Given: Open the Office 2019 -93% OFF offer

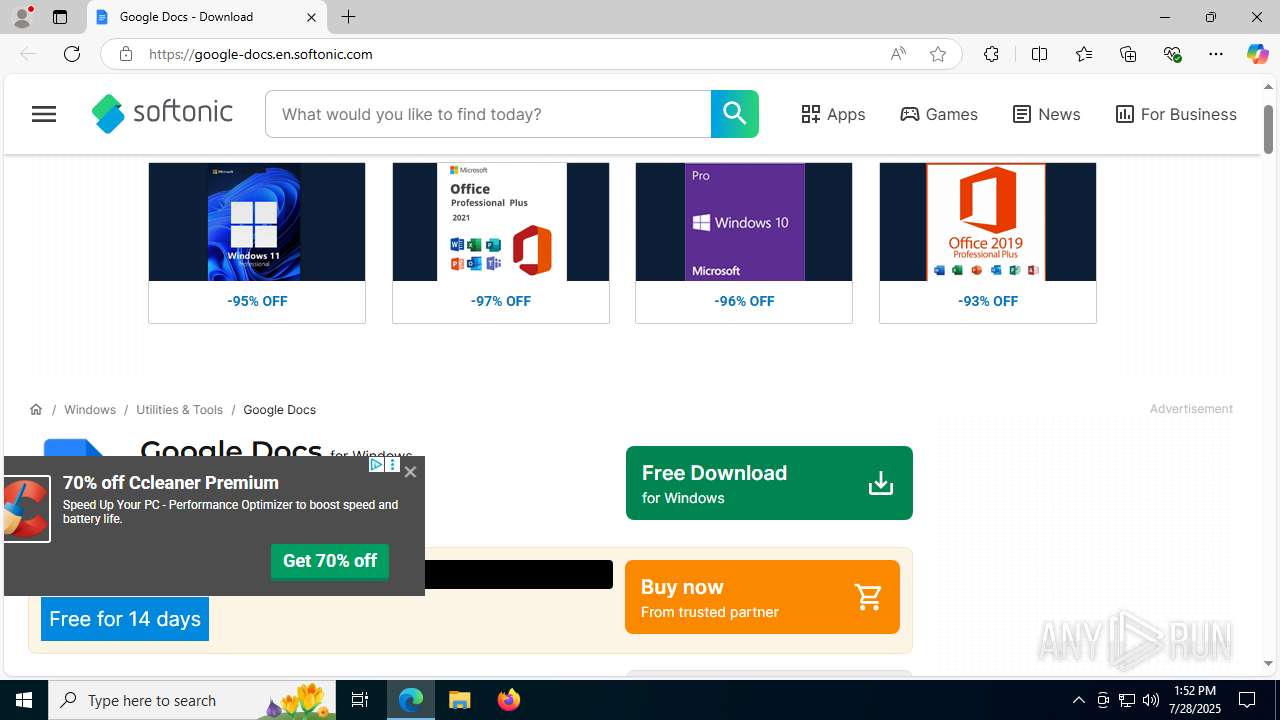Looking at the screenshot, I should [988, 243].
